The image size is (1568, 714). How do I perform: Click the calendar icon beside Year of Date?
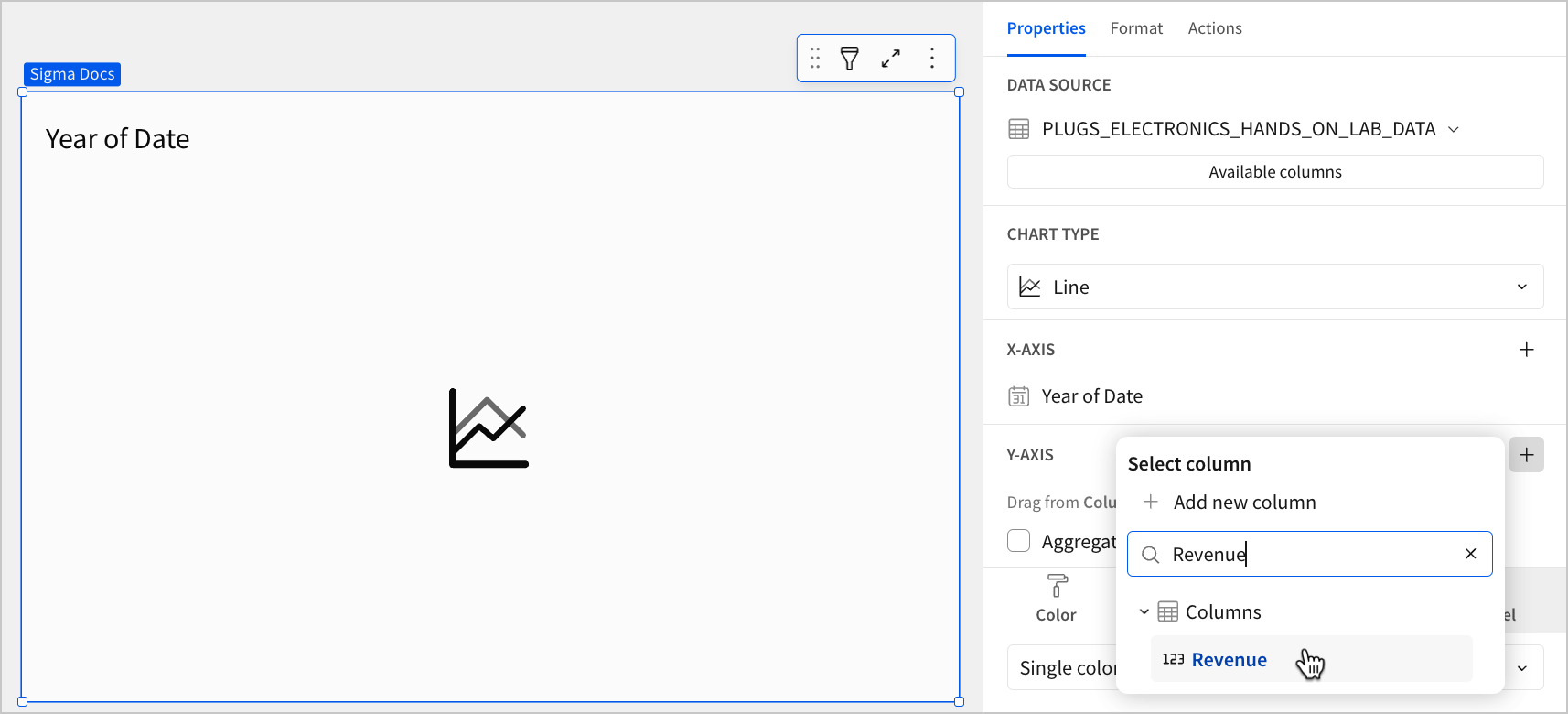pyautogui.click(x=1018, y=395)
